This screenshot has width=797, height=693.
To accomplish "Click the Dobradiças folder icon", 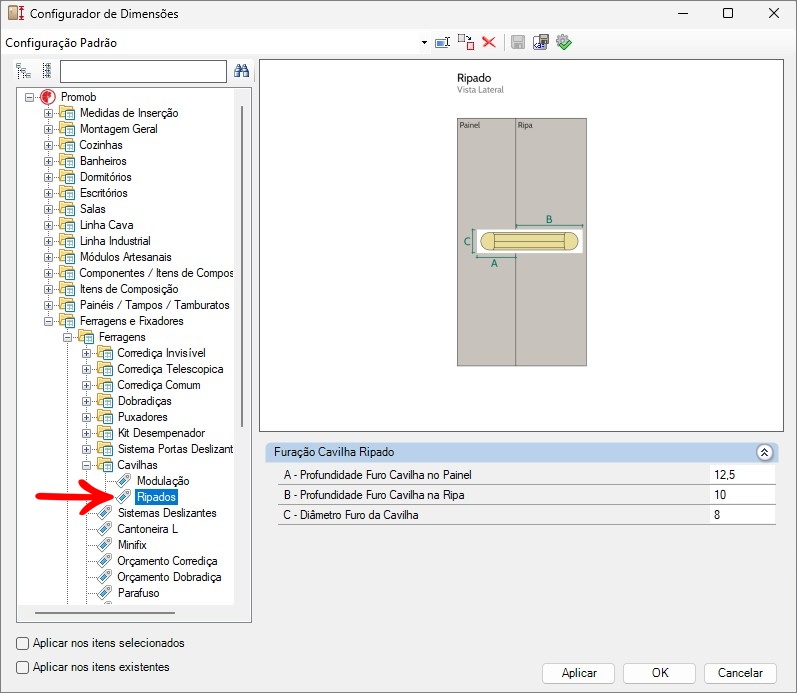I will (105, 401).
